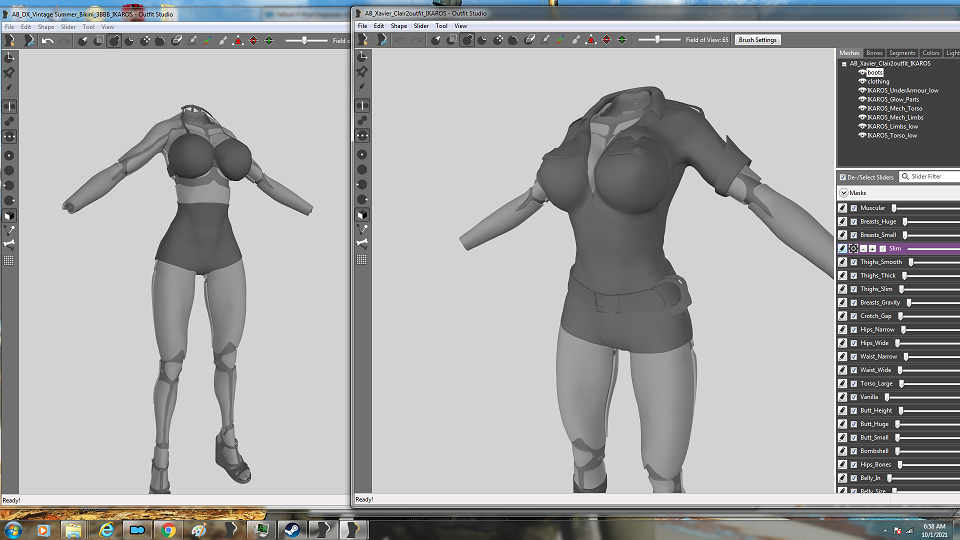Click properties gear icon on Slim slider
The image size is (960, 540).
853,249
